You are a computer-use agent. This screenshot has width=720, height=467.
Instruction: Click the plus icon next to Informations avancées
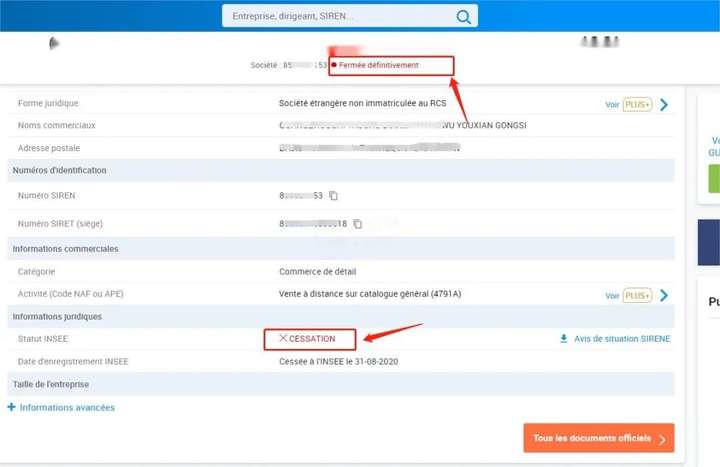tap(11, 407)
